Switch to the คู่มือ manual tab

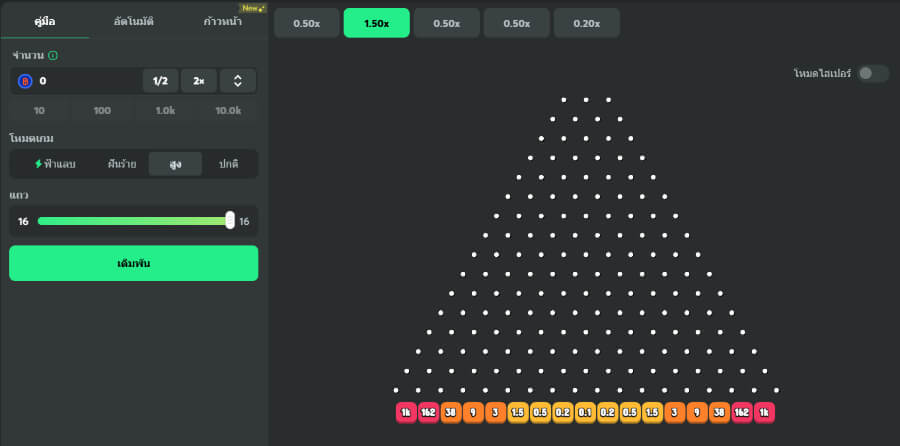coord(45,22)
